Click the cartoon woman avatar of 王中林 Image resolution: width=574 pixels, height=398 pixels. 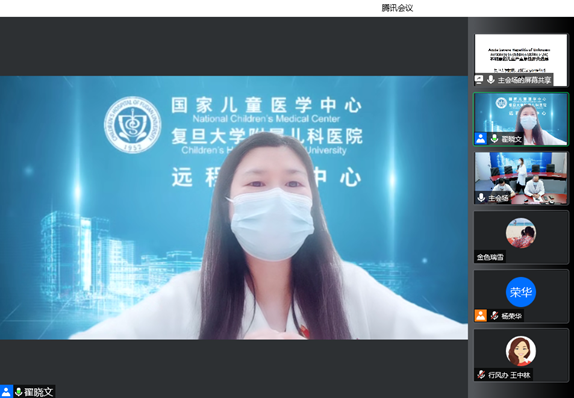[521, 351]
